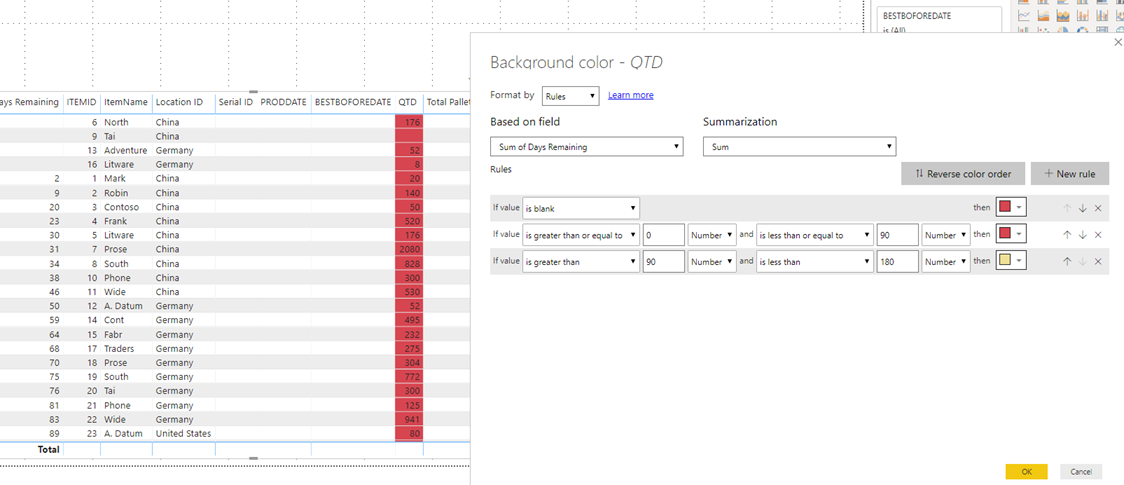Move the 'greater than or equal to' rule up
1124x485 pixels.
(1067, 234)
